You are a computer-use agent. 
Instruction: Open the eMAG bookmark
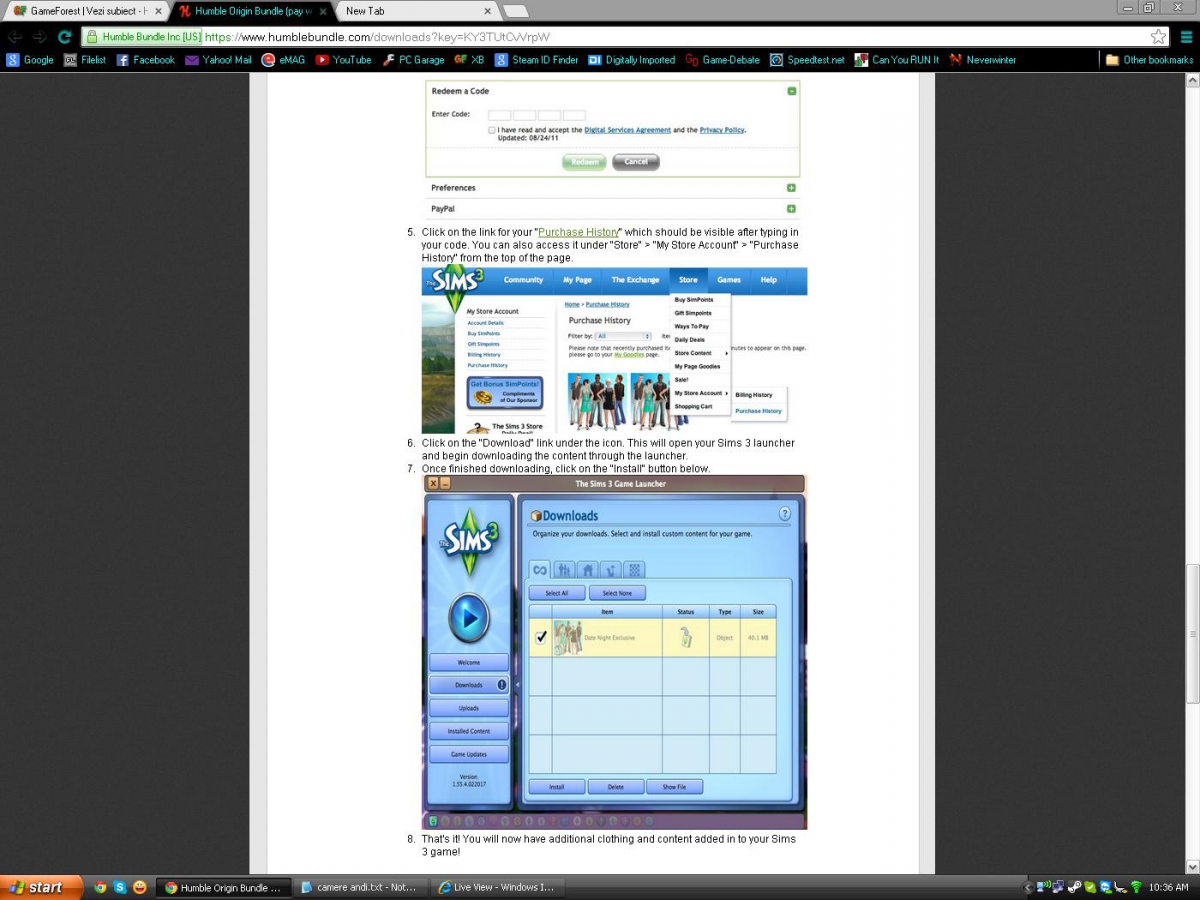pos(284,60)
